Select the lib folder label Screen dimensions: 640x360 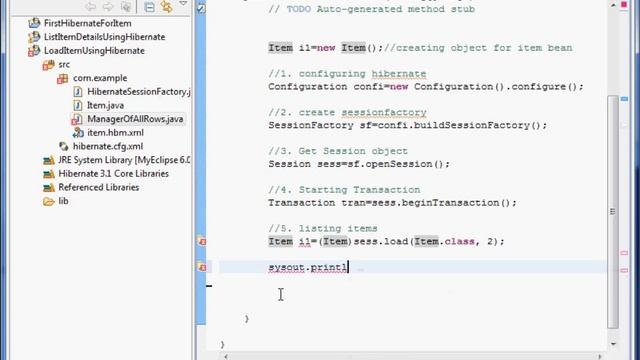click(63, 201)
